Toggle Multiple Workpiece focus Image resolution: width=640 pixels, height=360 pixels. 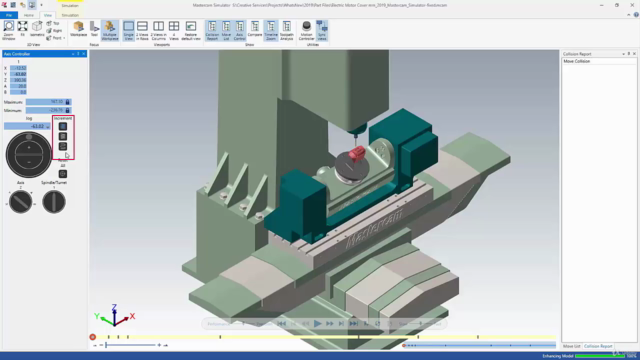pyautogui.click(x=109, y=30)
